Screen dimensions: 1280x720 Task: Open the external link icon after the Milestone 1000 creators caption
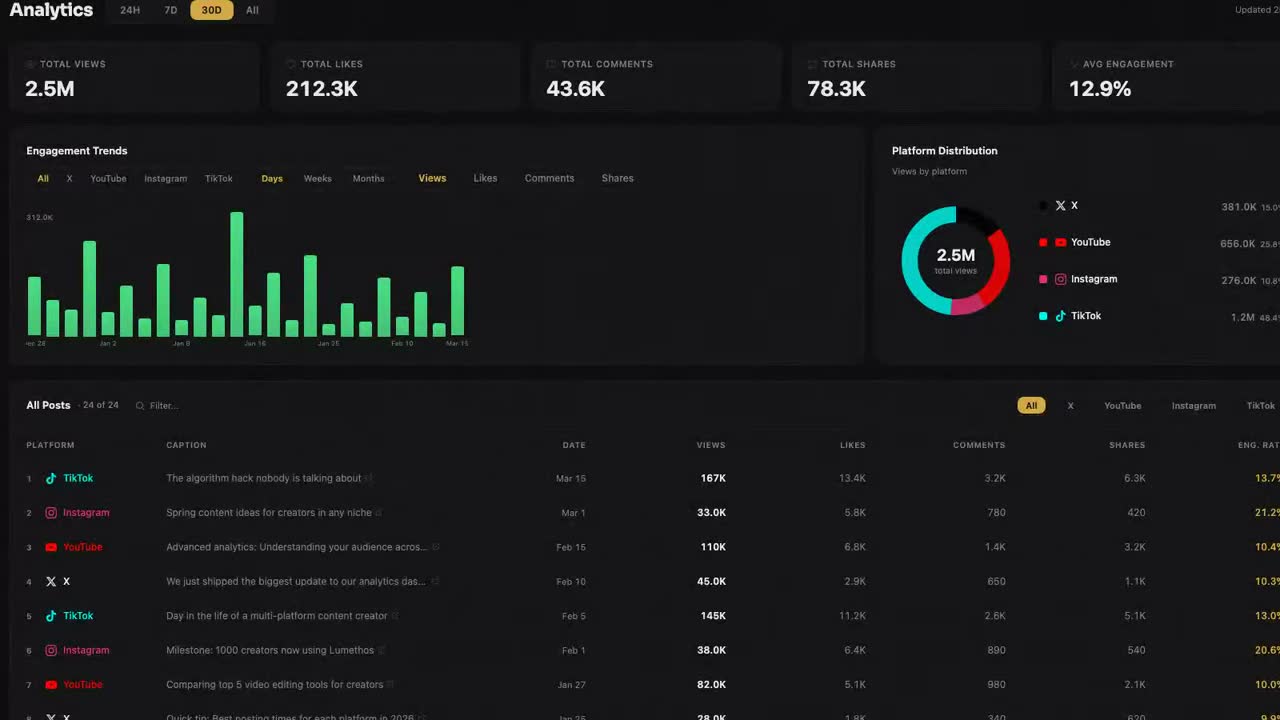point(382,650)
